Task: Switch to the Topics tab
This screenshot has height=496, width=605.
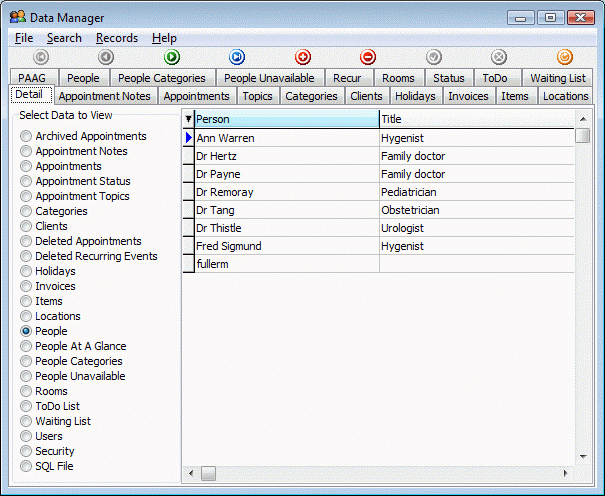Action: click(x=257, y=96)
